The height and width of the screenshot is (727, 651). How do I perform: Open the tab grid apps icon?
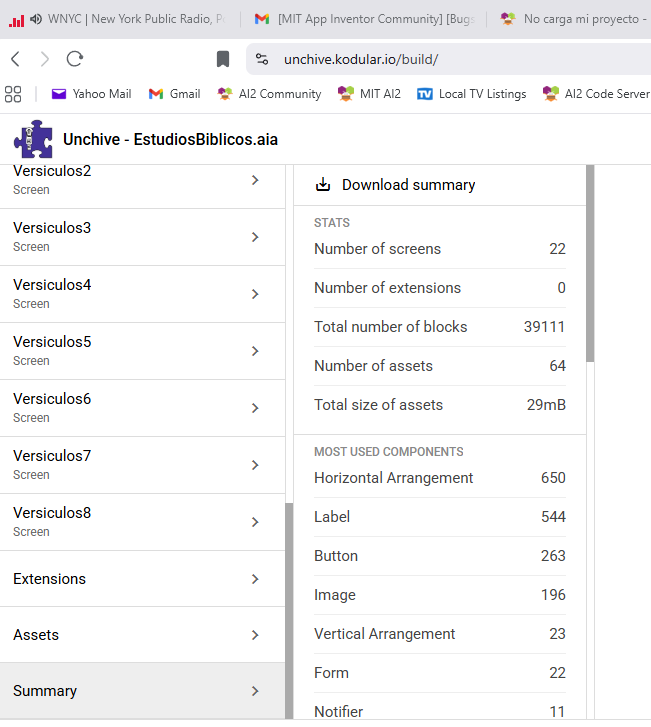click(x=13, y=94)
